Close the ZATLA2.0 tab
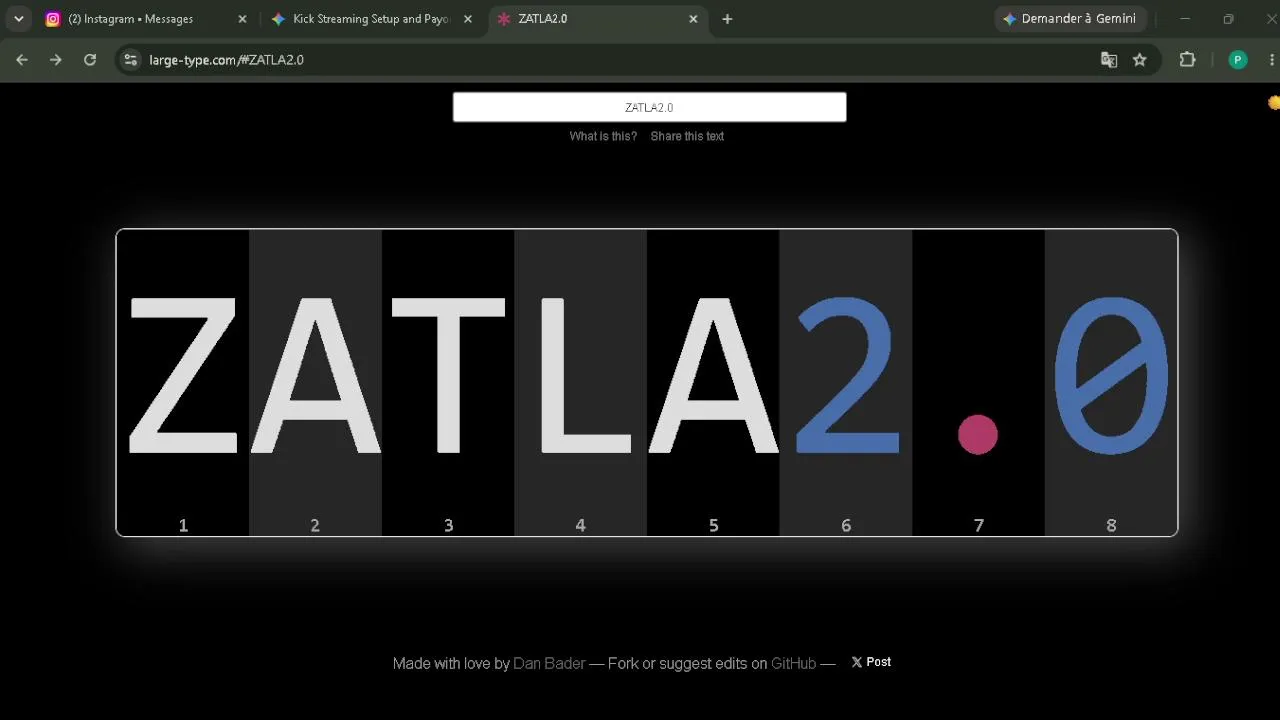The width and height of the screenshot is (1280, 720). [693, 19]
